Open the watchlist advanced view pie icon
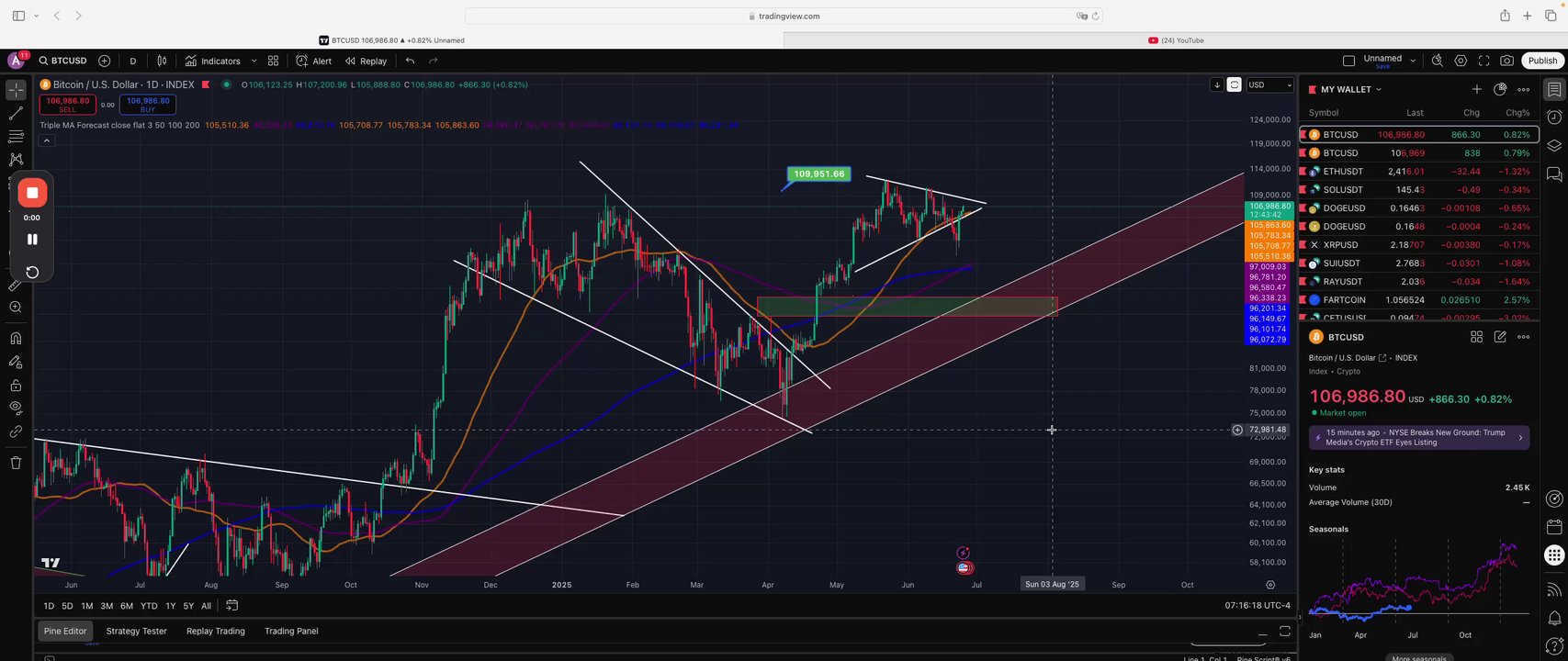Viewport: 1568px width, 661px height. pos(1500,89)
